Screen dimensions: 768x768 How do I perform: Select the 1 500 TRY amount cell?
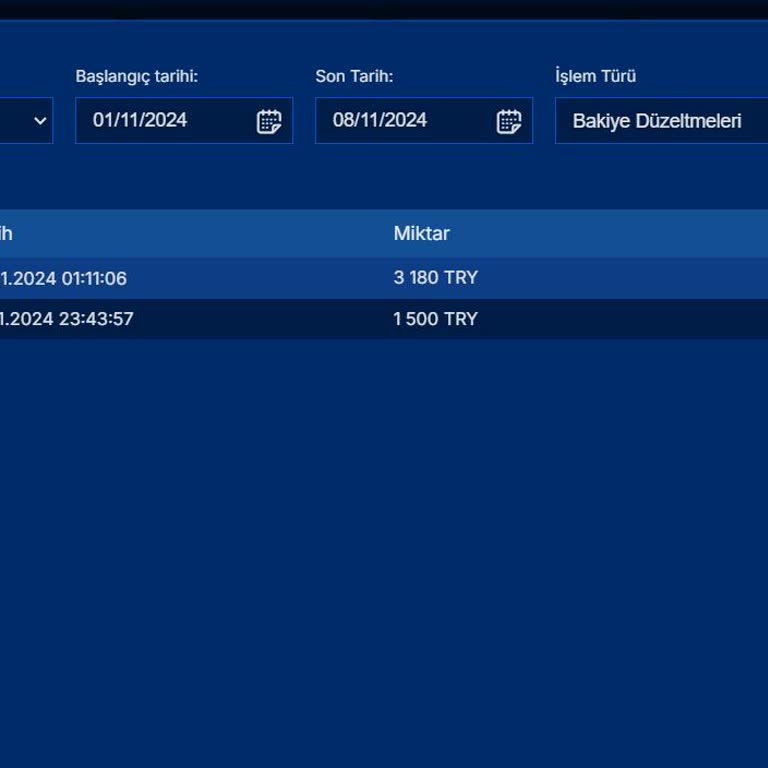point(435,319)
